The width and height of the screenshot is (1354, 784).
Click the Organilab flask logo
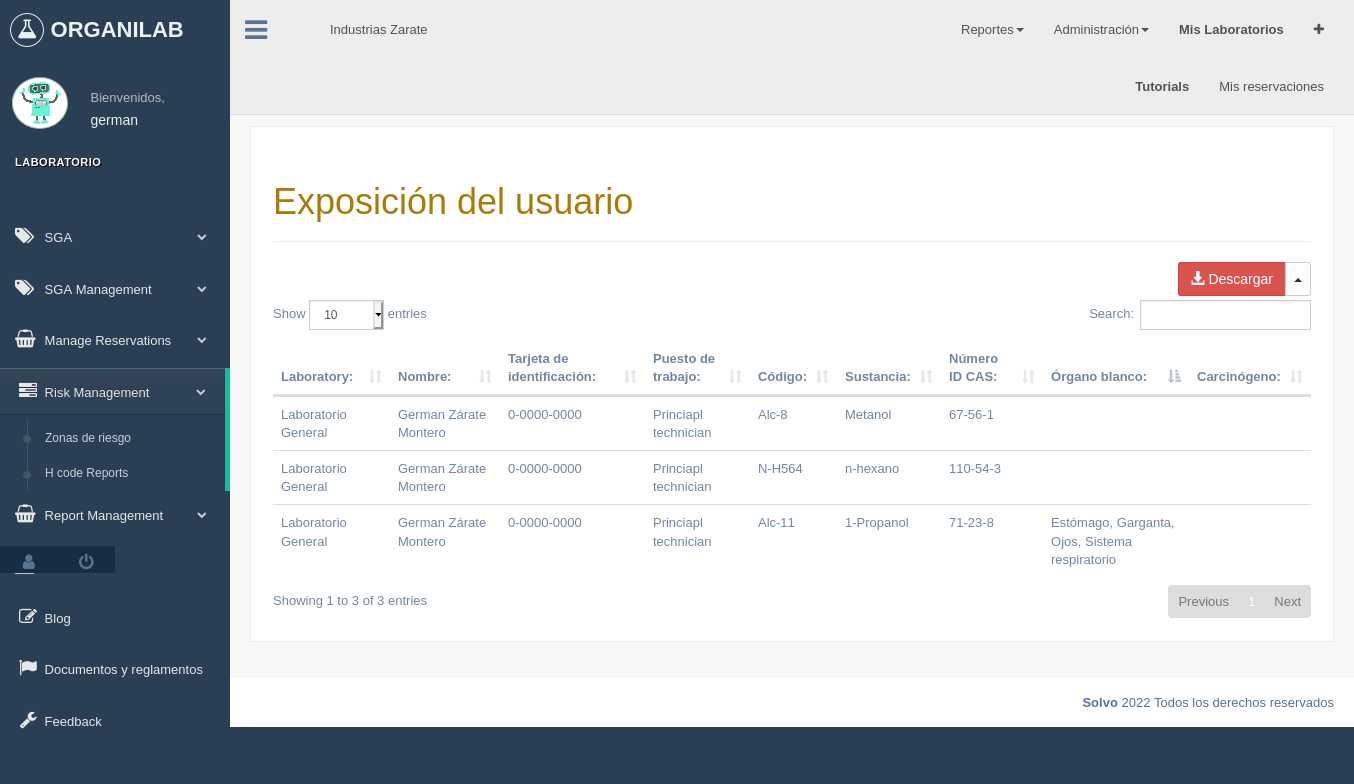[x=27, y=29]
